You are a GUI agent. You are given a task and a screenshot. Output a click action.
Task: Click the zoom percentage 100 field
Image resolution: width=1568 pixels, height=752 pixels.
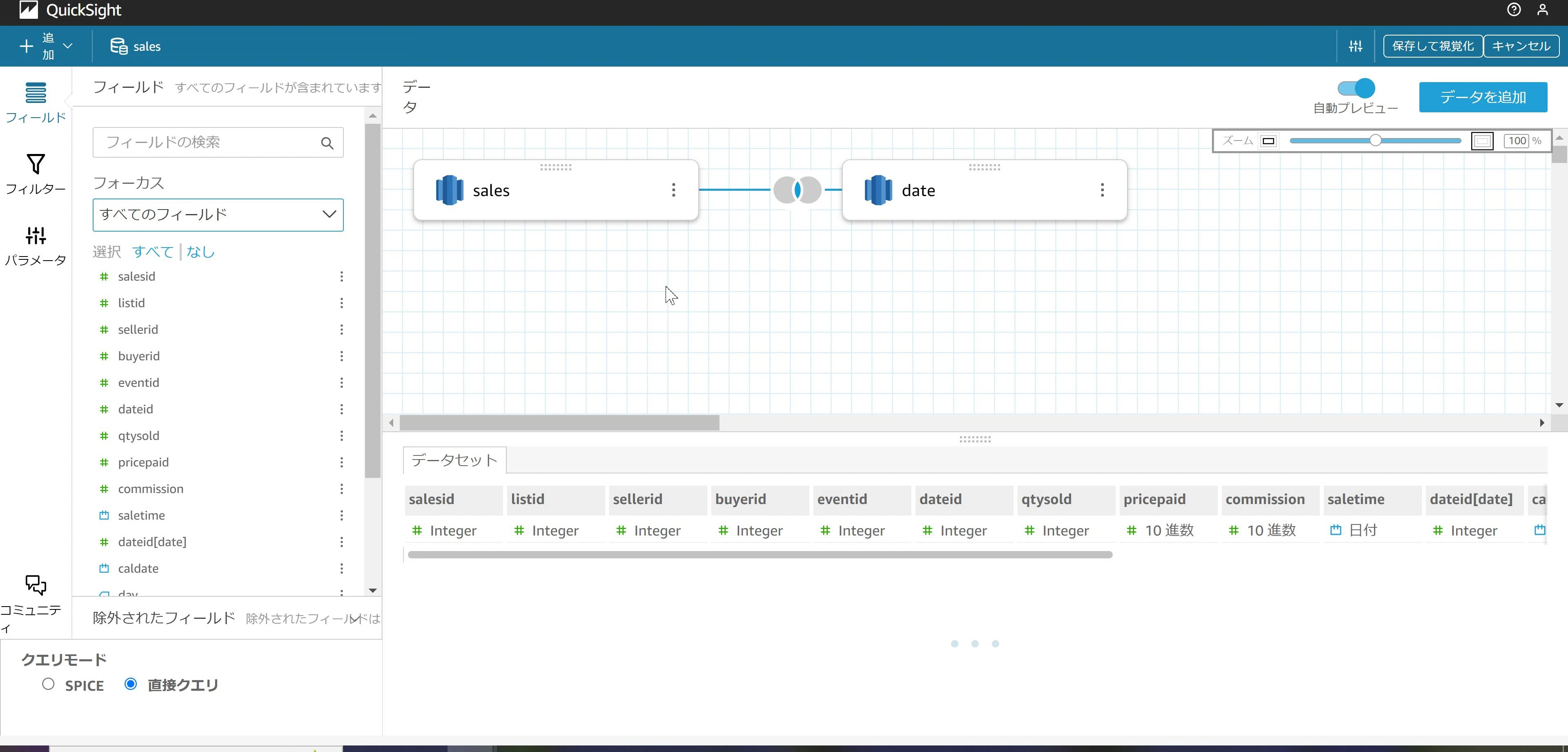click(1517, 141)
